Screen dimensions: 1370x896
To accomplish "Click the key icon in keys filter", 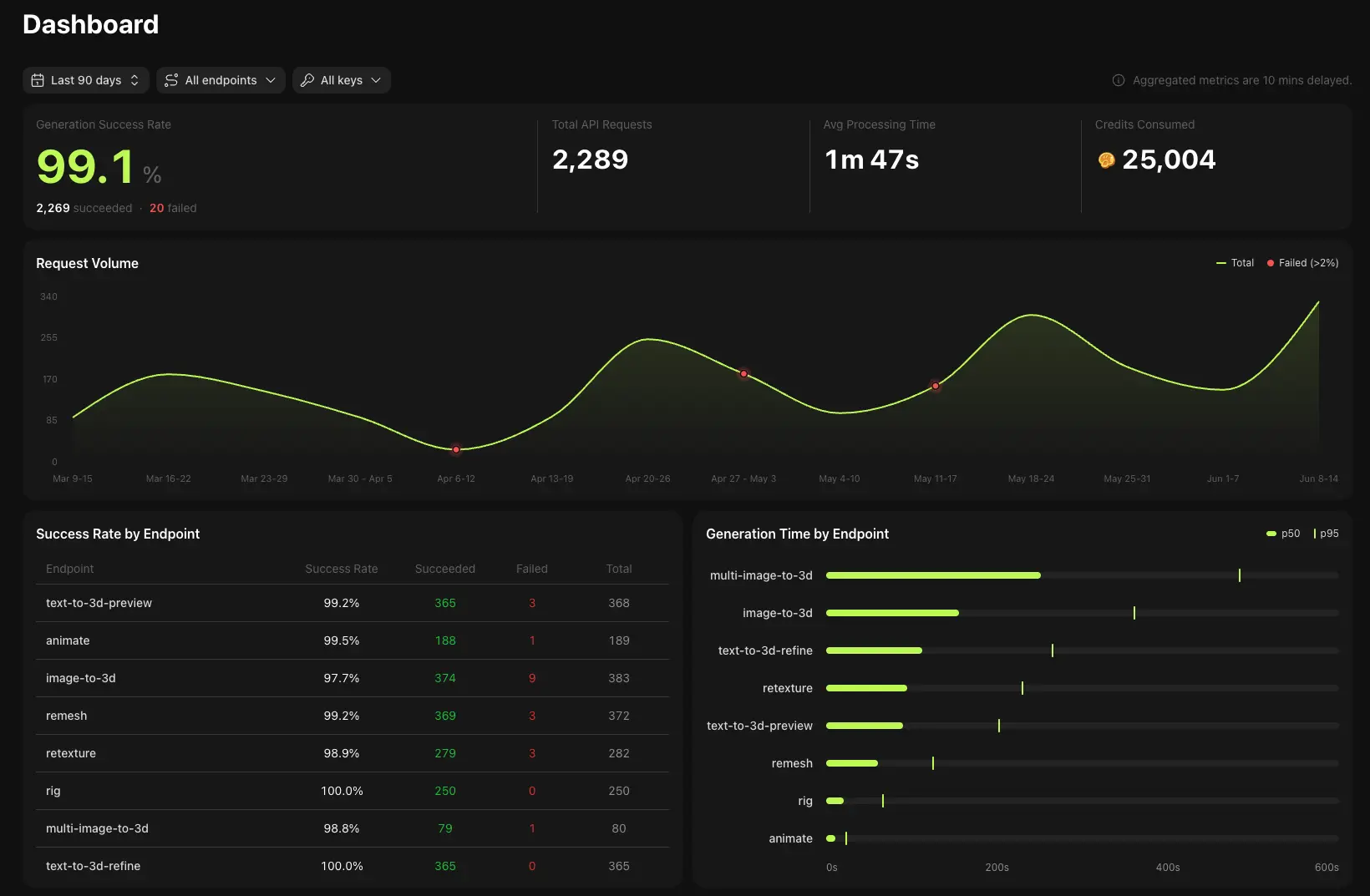I will point(307,80).
